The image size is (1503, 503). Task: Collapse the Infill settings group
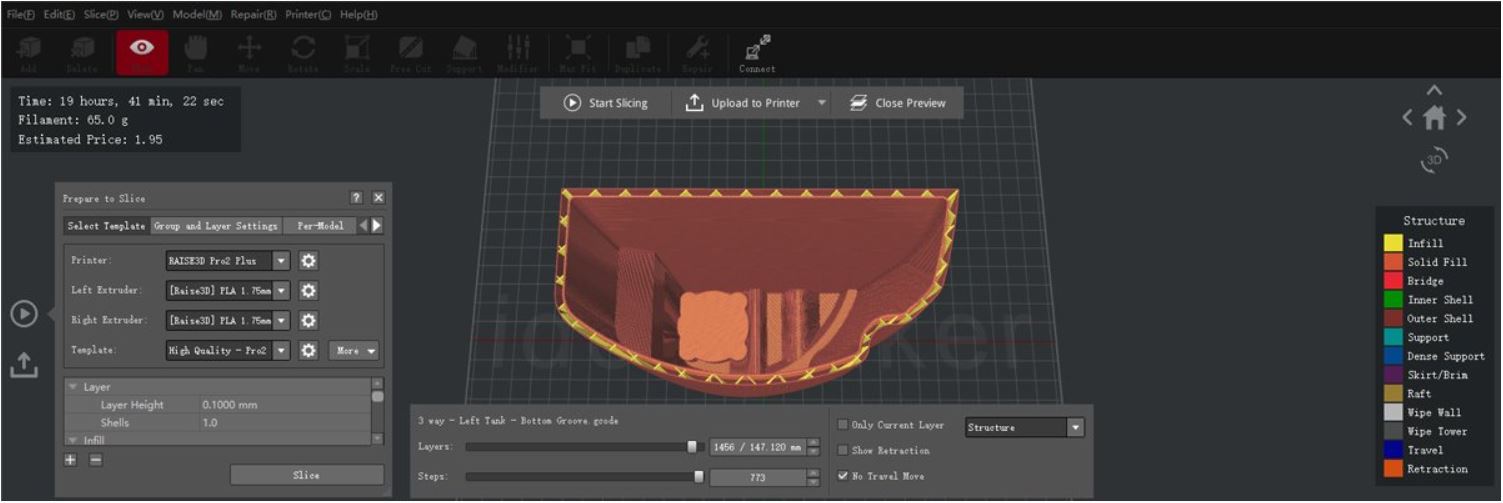72,440
